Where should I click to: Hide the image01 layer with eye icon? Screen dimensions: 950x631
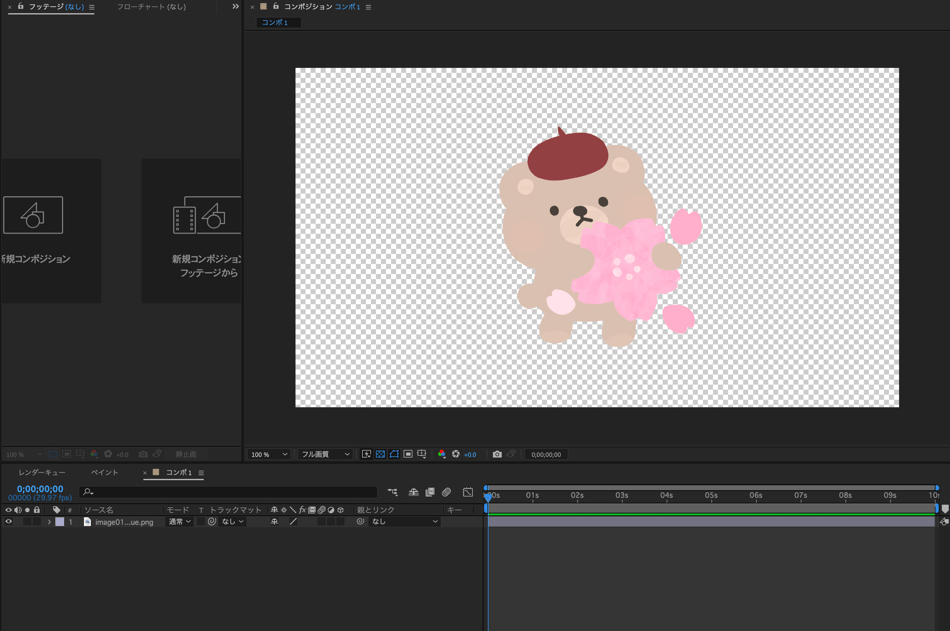click(9, 522)
